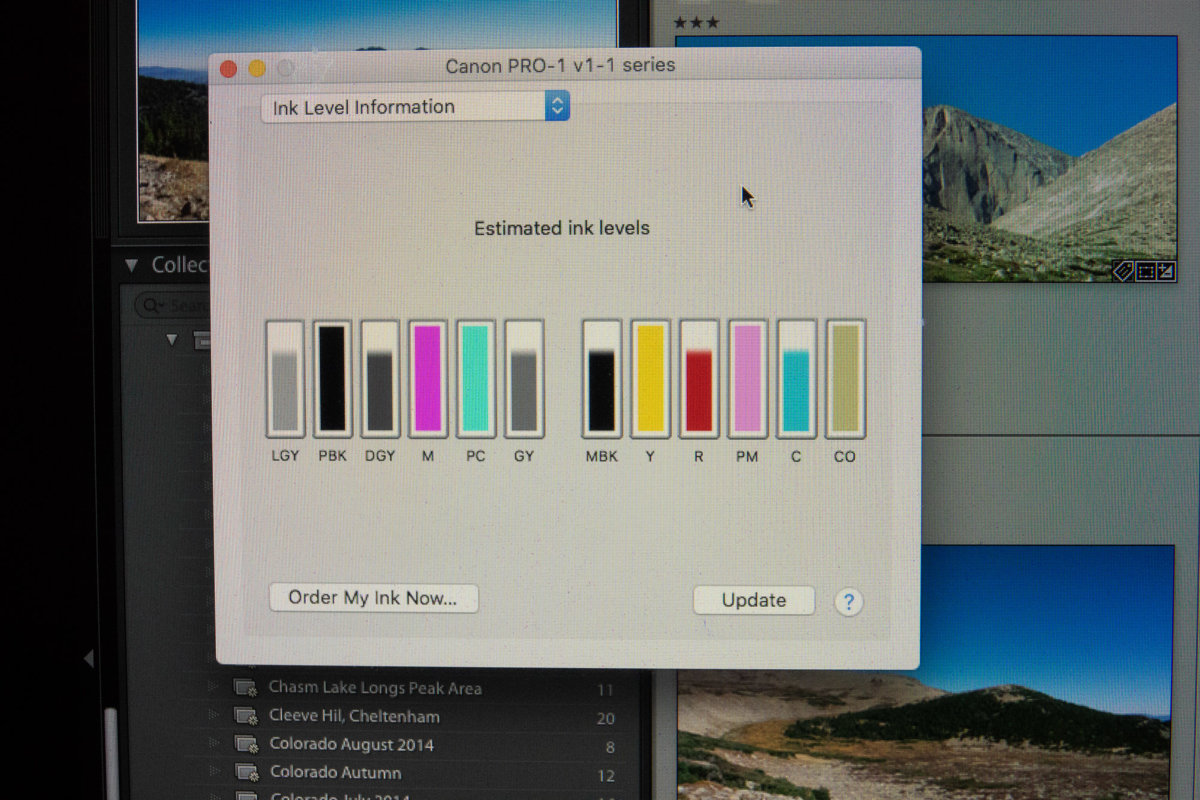Open the Ink Level Information dropdown
The image size is (1200, 800).
point(415,107)
